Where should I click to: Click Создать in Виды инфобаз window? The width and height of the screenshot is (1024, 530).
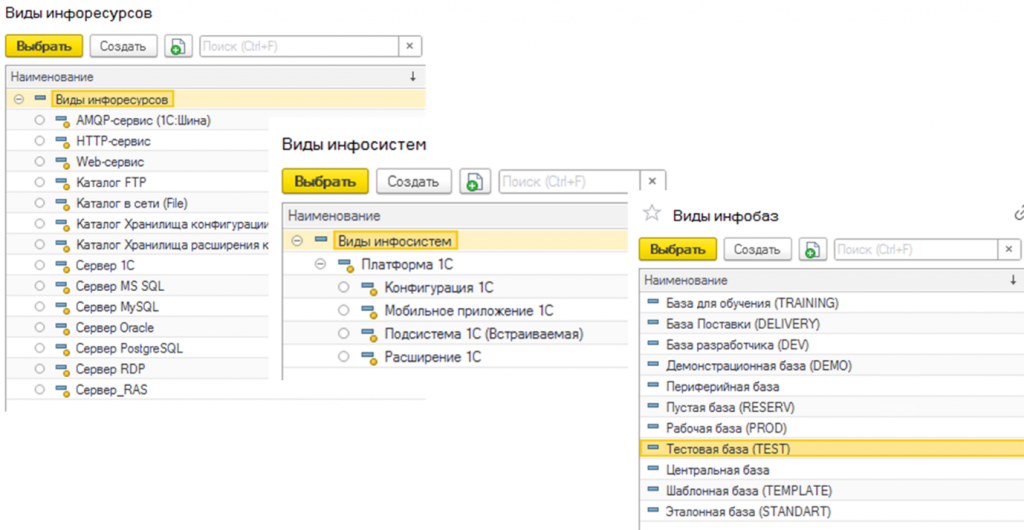click(x=758, y=249)
